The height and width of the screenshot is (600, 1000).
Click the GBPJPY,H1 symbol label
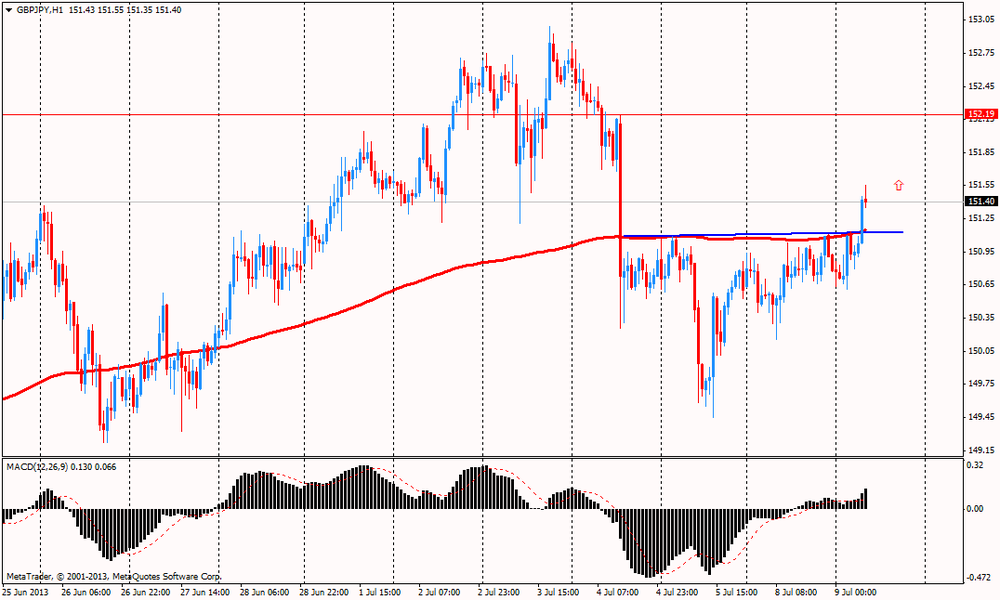40,10
